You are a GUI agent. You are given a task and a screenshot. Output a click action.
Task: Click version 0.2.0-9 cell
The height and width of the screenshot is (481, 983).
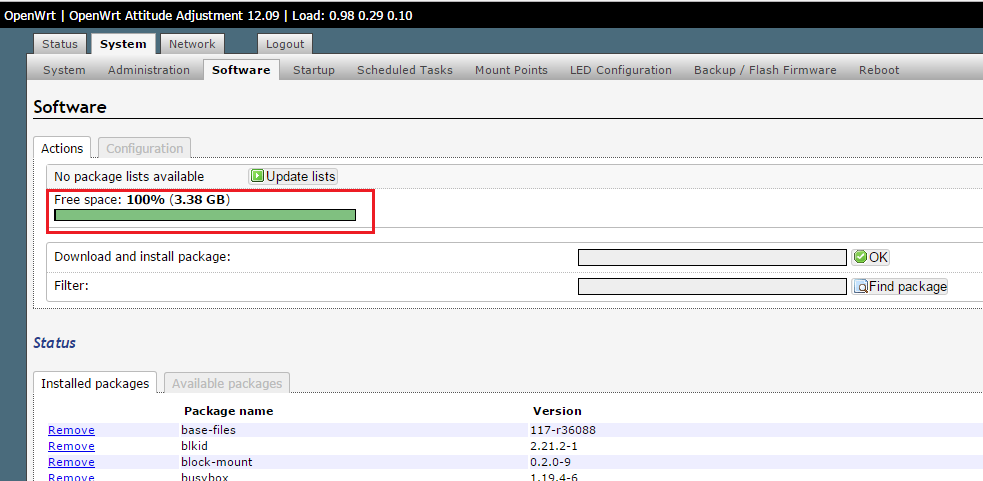[552, 462]
